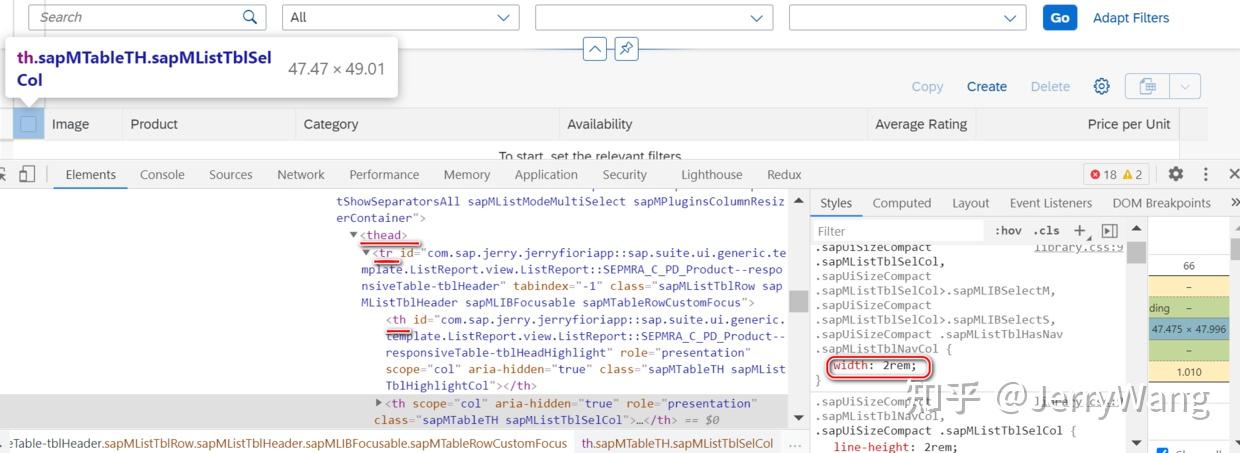The width and height of the screenshot is (1240, 453).
Task: Close the DevTools panel
Action: click(1233, 174)
